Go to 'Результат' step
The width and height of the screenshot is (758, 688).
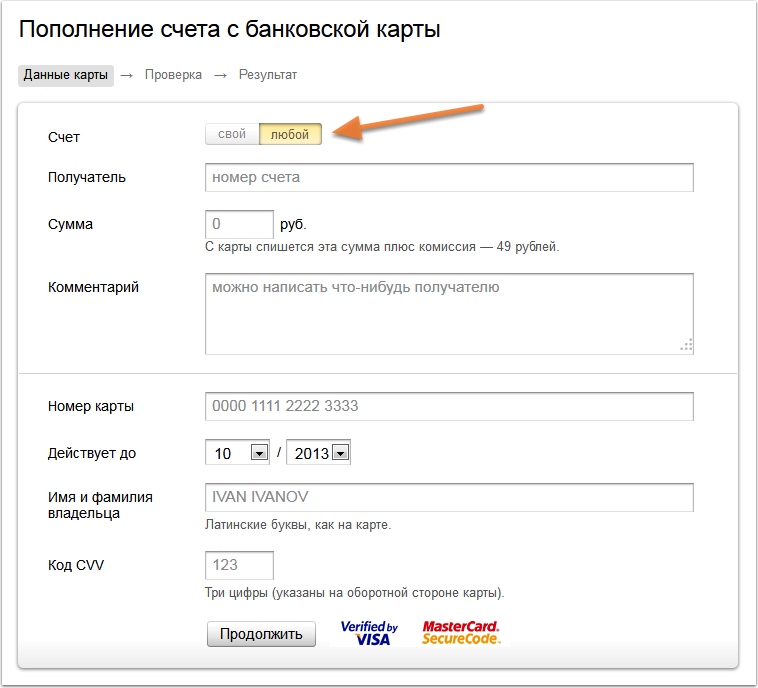click(x=267, y=75)
